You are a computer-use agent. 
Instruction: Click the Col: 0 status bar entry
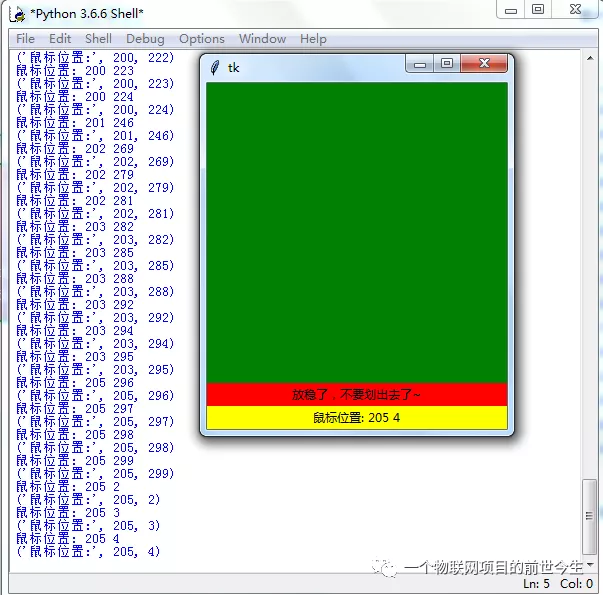[576, 583]
